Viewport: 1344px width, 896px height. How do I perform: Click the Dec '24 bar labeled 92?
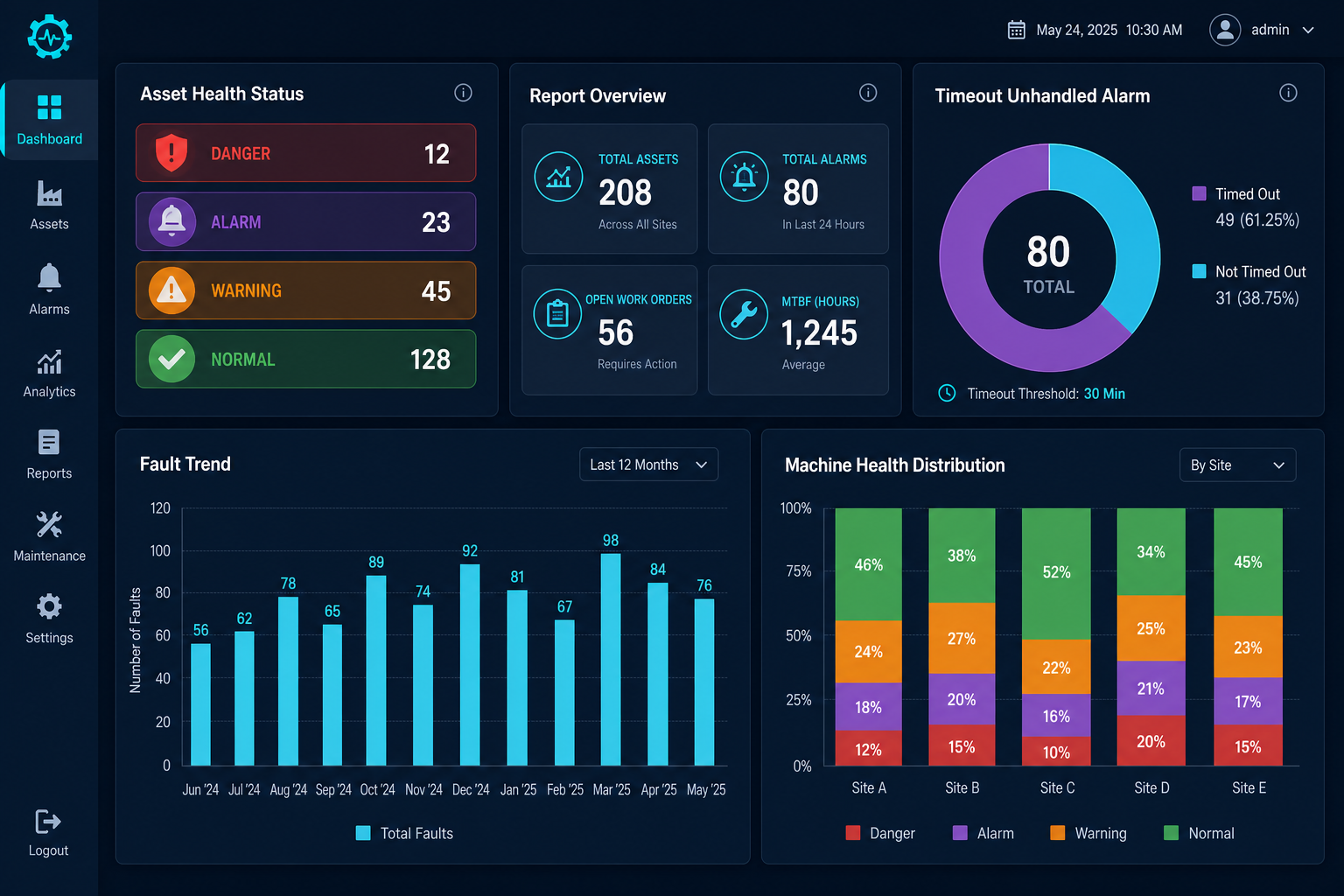pyautogui.click(x=470, y=665)
